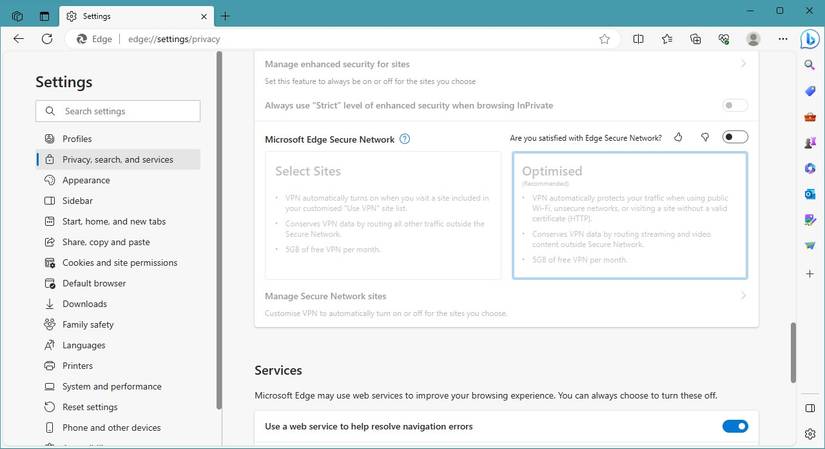The width and height of the screenshot is (825, 449).
Task: Open the Secure Network help info icon
Action: pyautogui.click(x=405, y=139)
